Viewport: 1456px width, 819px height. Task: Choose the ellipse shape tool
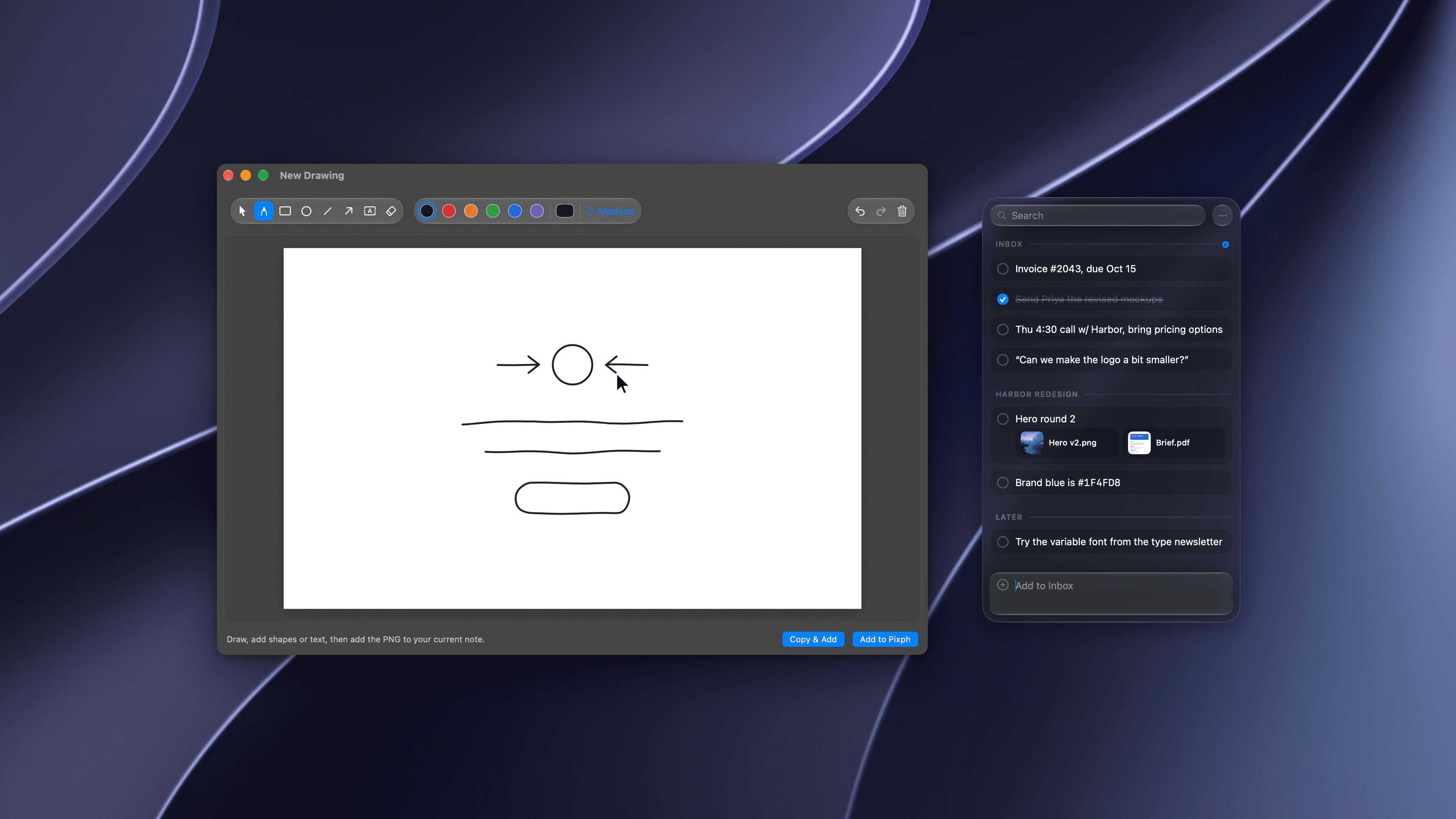click(x=306, y=211)
